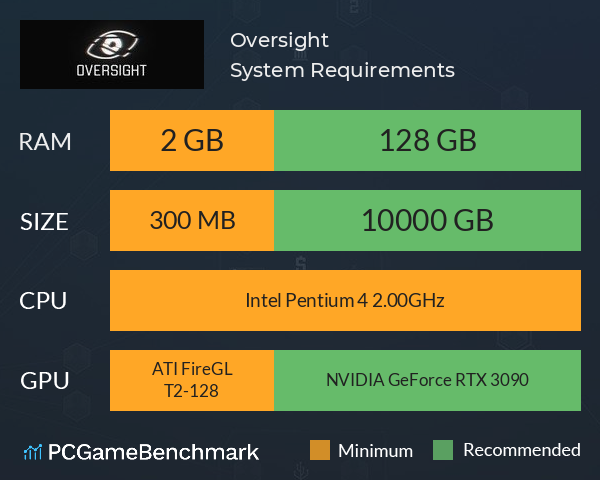This screenshot has width=600, height=480.
Task: Click the NVIDIA GeForce RTX 3090 bar
Action: click(428, 380)
